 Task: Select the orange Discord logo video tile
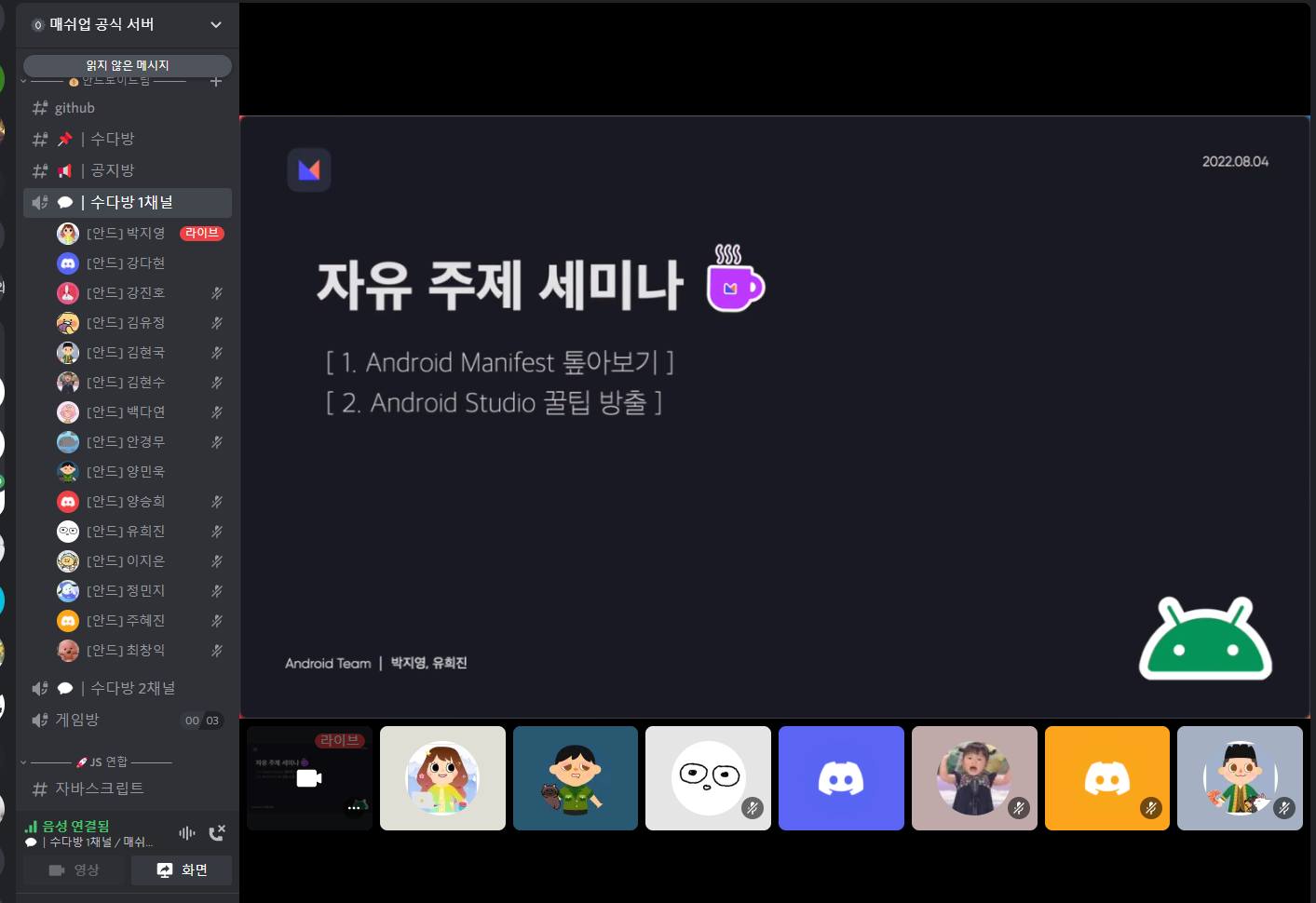click(x=1107, y=778)
